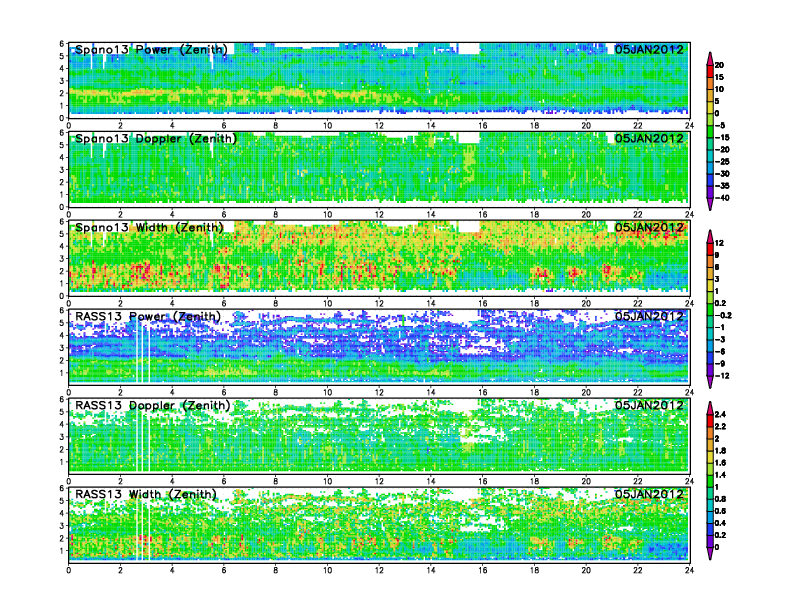
Task: Click the '-25' label on the top colorbar
Action: [722, 162]
